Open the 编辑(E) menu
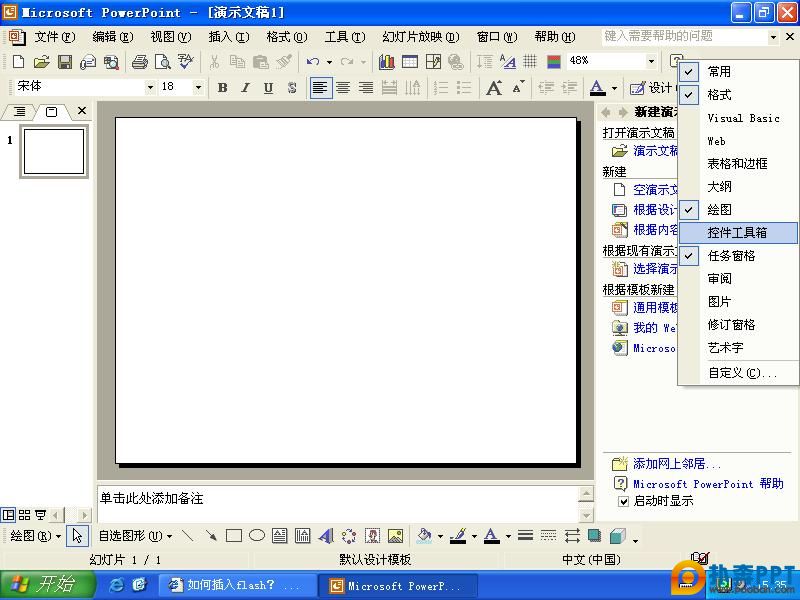 [113, 37]
